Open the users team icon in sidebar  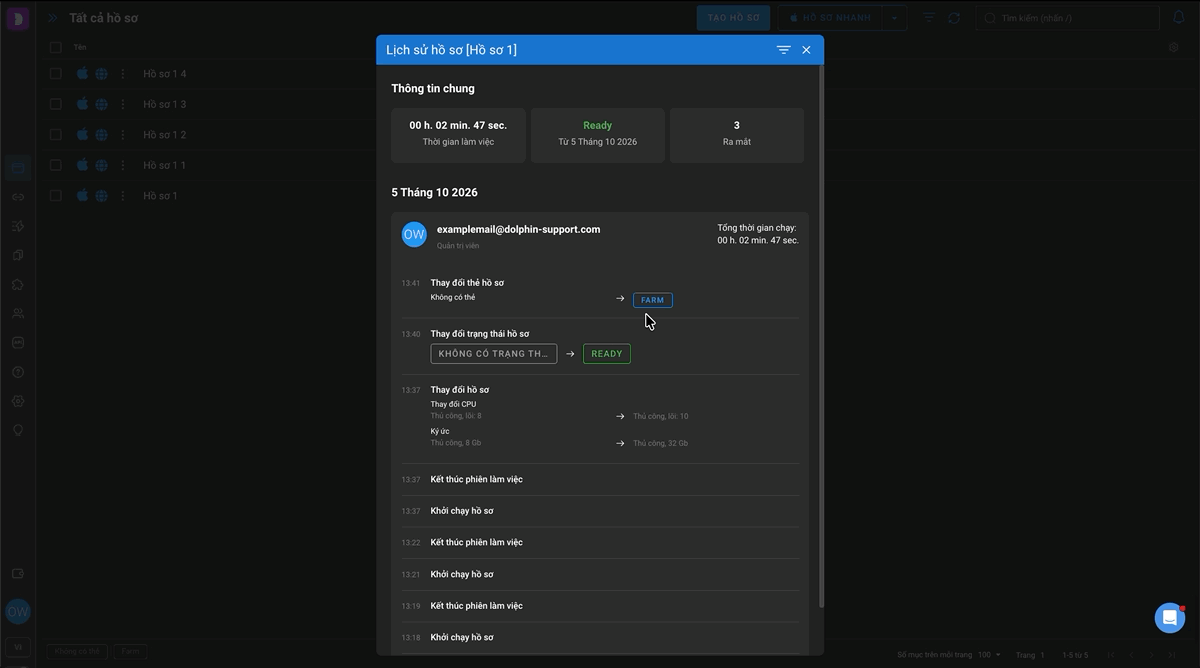click(x=18, y=313)
